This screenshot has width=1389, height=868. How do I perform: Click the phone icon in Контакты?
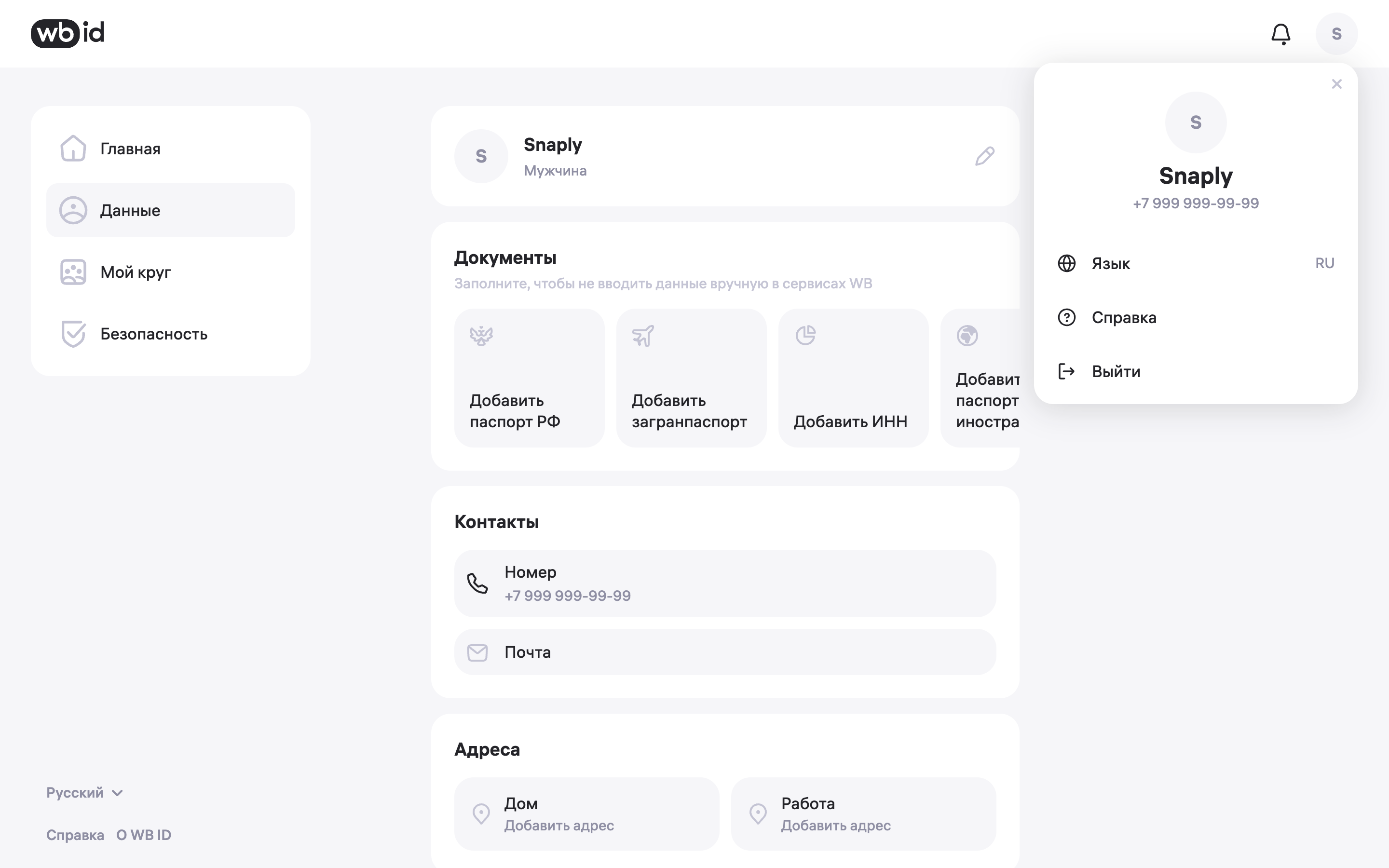(x=477, y=583)
